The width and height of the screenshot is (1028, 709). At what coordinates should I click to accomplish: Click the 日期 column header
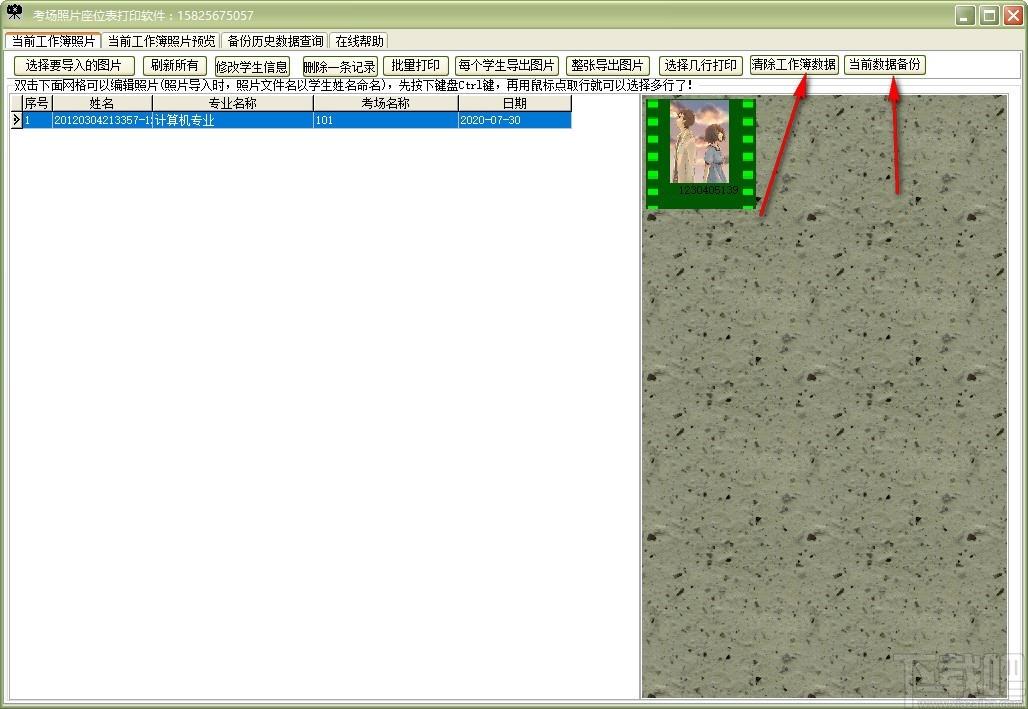tap(515, 103)
